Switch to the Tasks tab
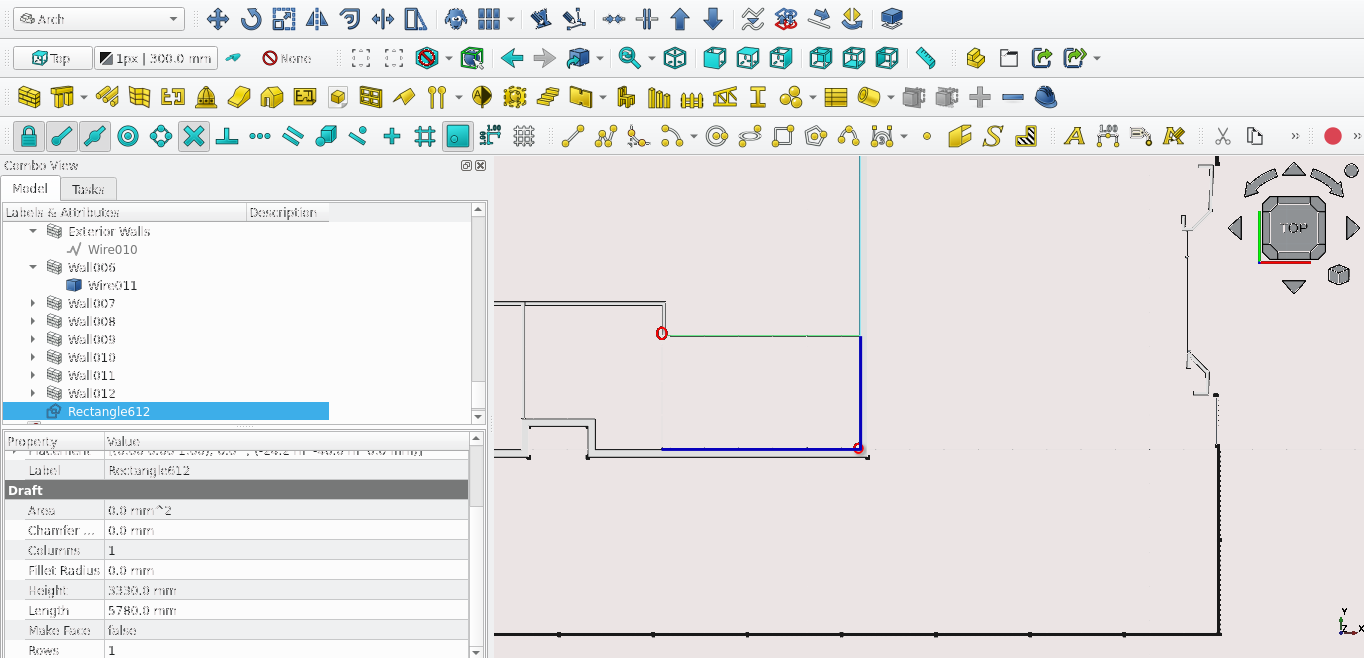Viewport: 1364px width, 658px height. click(88, 189)
